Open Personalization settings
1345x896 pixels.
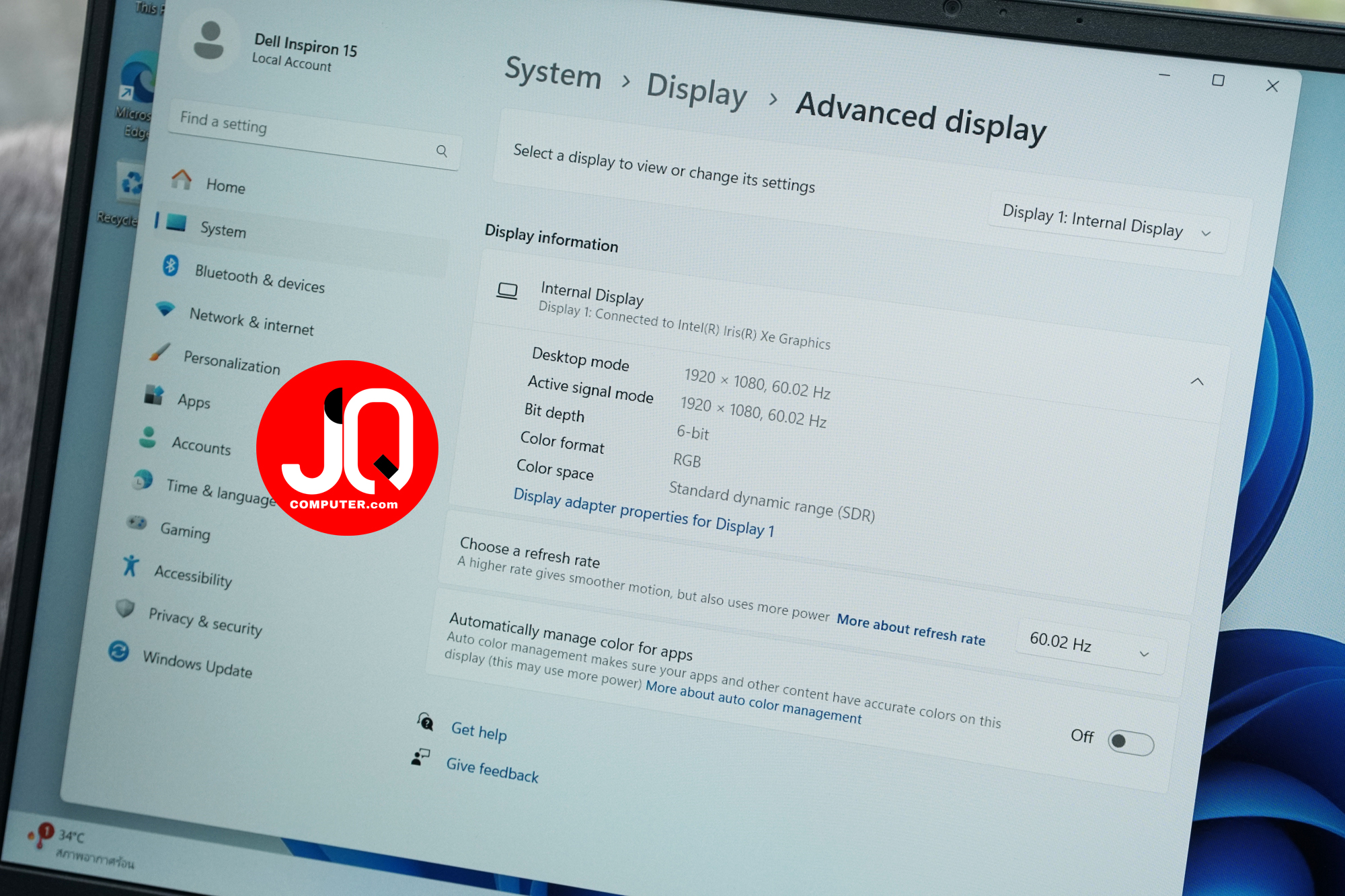pyautogui.click(x=231, y=362)
